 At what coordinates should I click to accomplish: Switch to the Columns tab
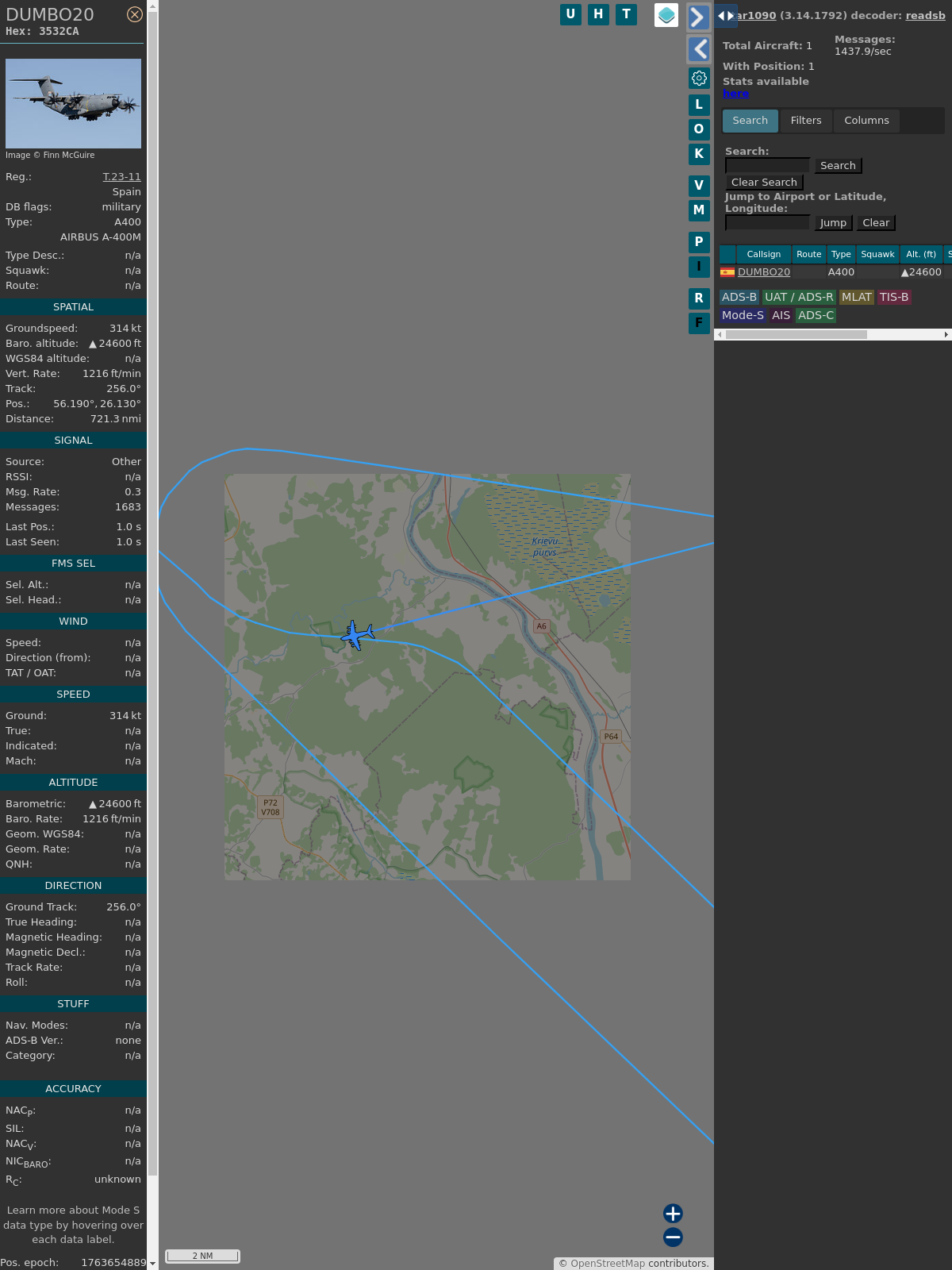866,121
